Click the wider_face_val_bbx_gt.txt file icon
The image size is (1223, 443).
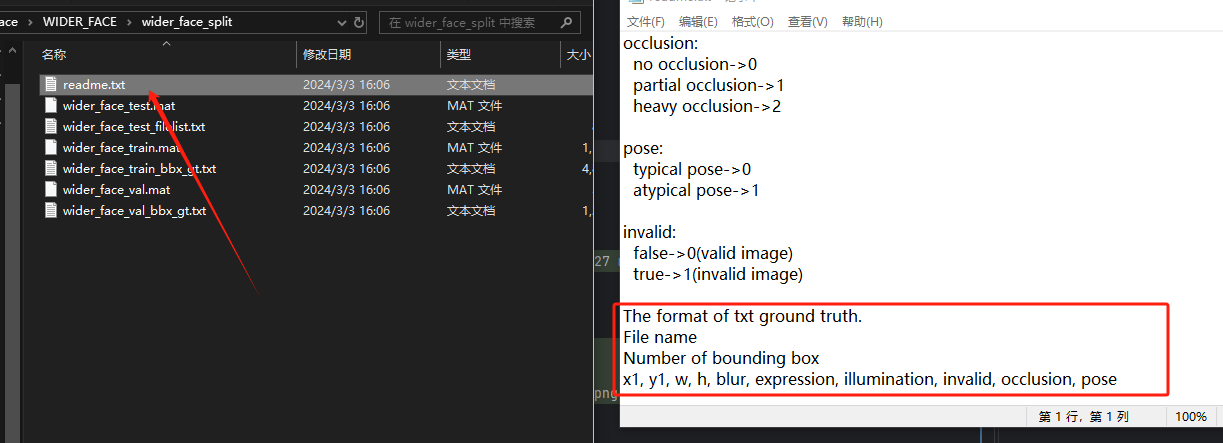click(x=51, y=211)
